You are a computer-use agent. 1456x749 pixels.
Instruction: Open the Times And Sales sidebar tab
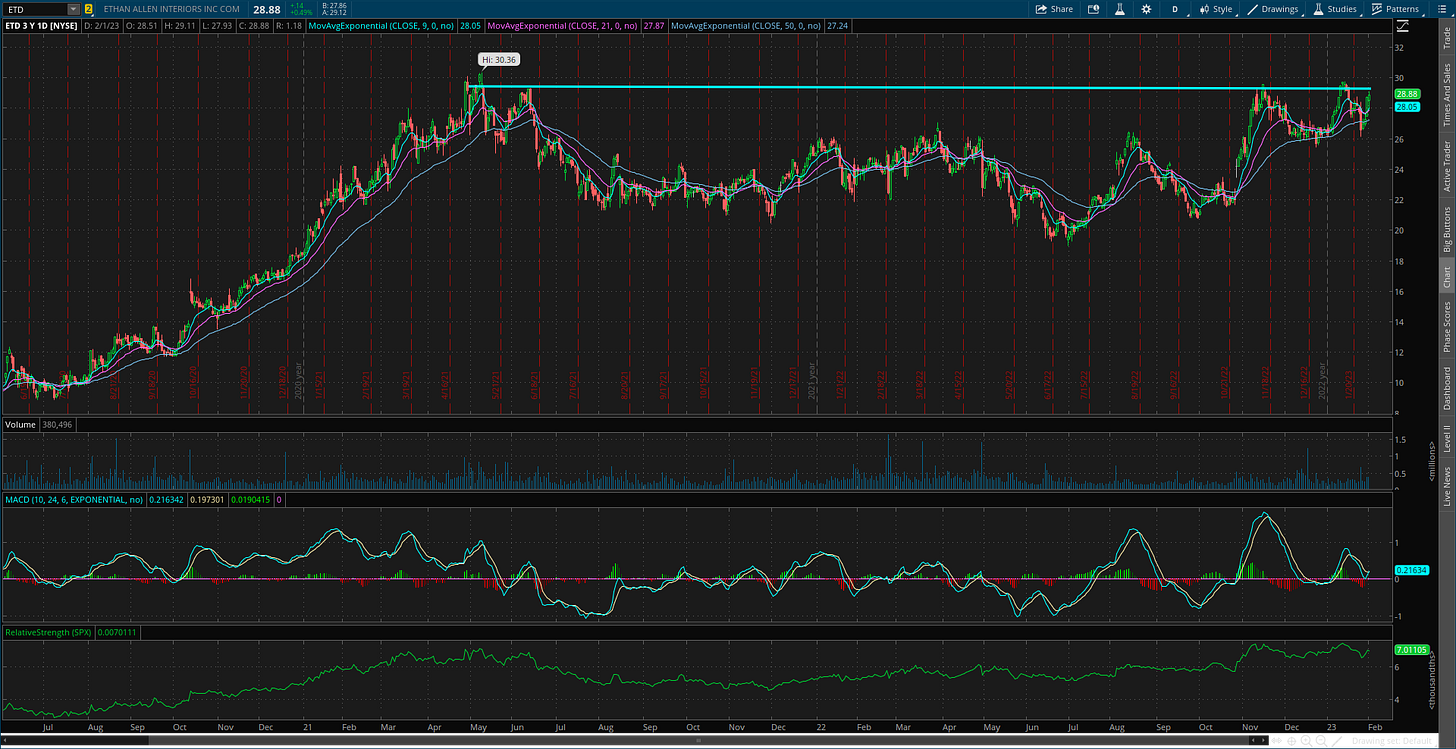(1447, 95)
